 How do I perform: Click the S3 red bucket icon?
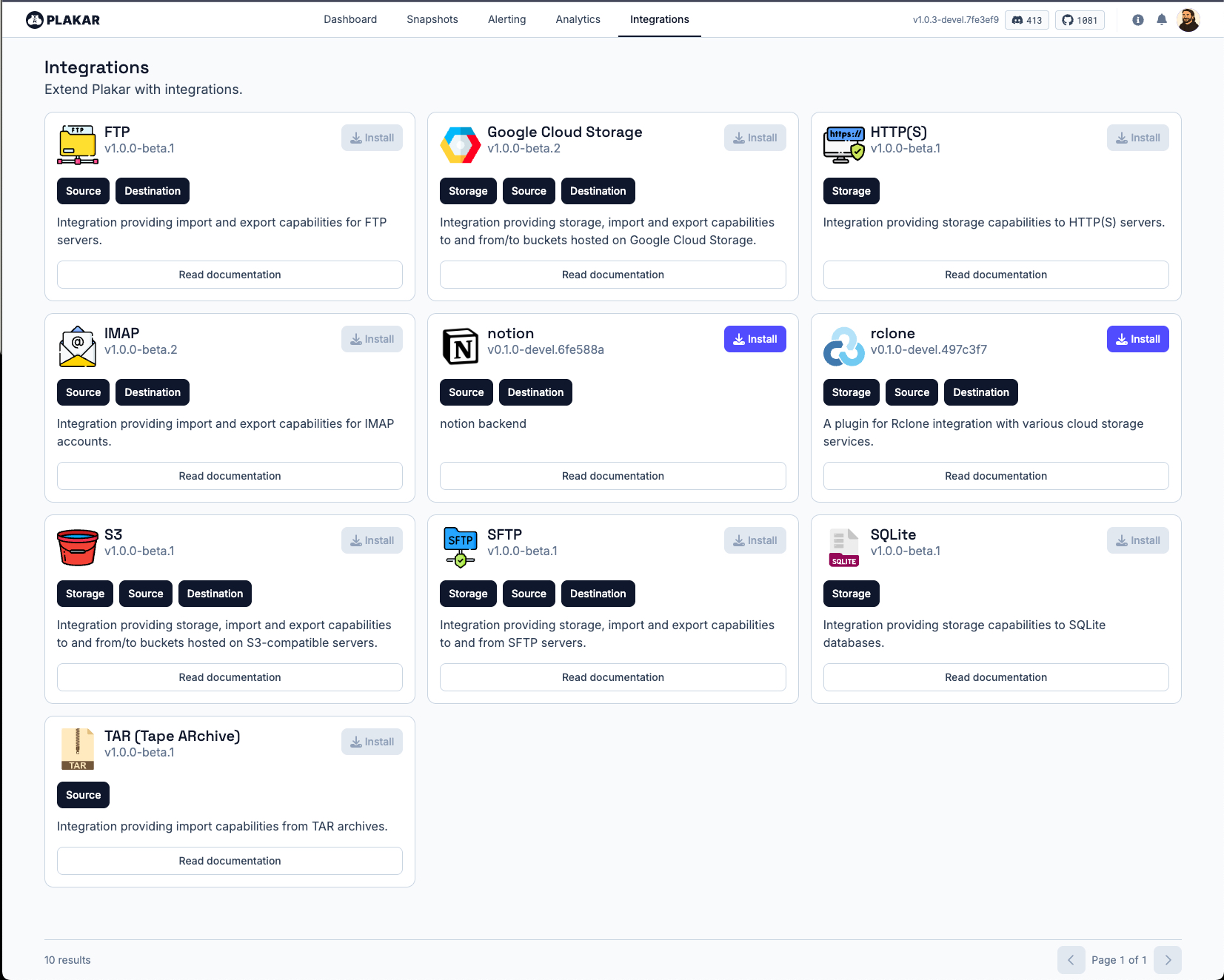coord(77,548)
